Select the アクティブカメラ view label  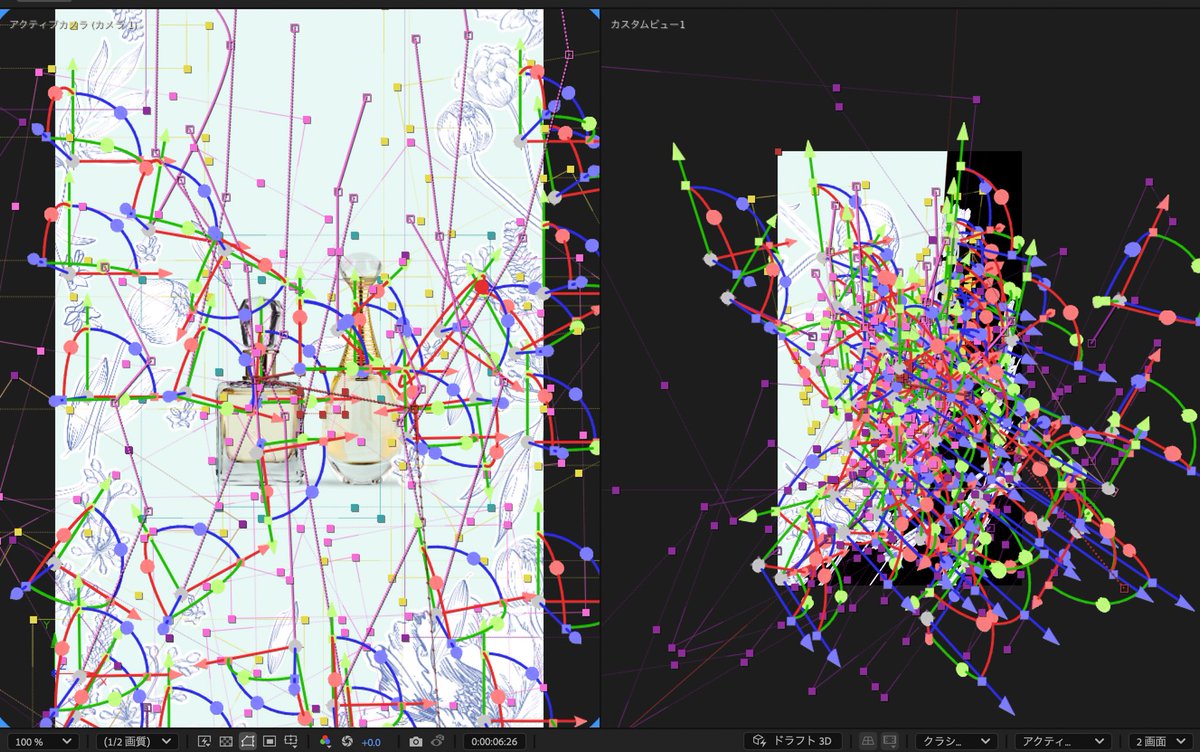click(73, 23)
